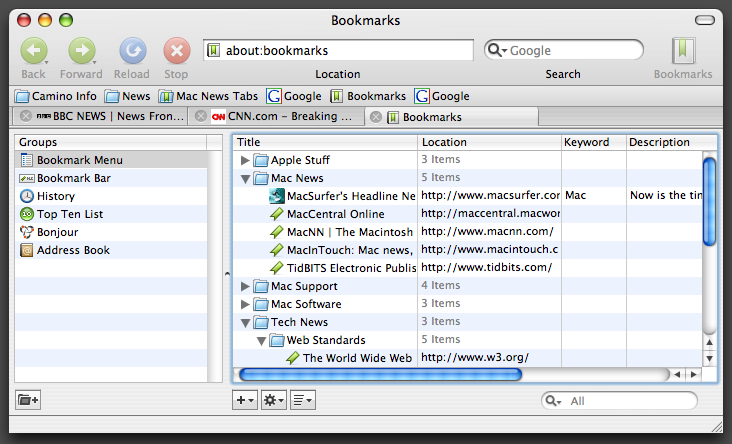
Task: Open Bookmarks item in bookmark bar
Action: (x=368, y=96)
